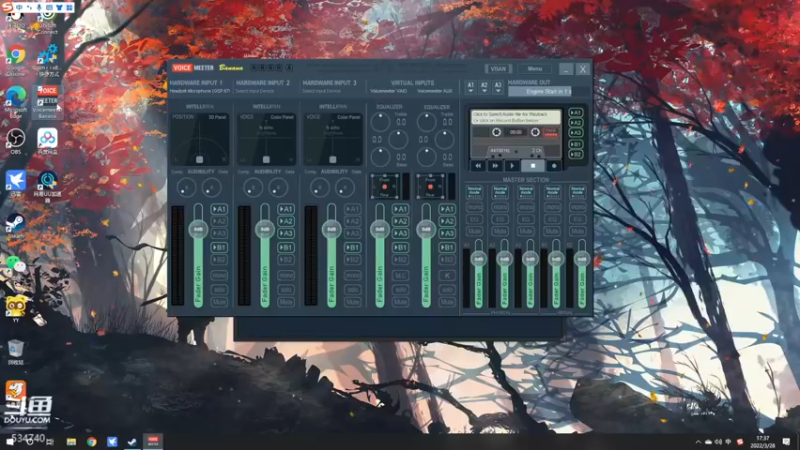Click treble knob on Voicemeeter VAIO equalizer

pos(380,121)
